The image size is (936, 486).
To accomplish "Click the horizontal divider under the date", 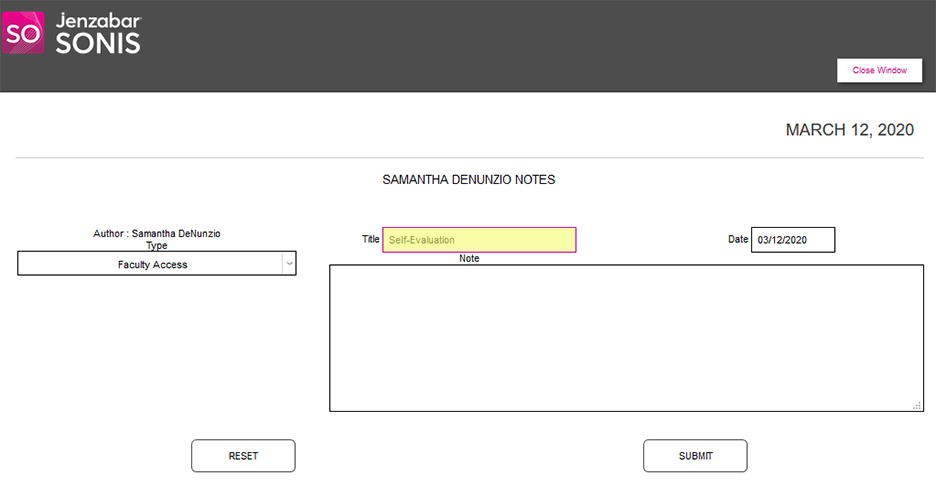I will pos(468,158).
